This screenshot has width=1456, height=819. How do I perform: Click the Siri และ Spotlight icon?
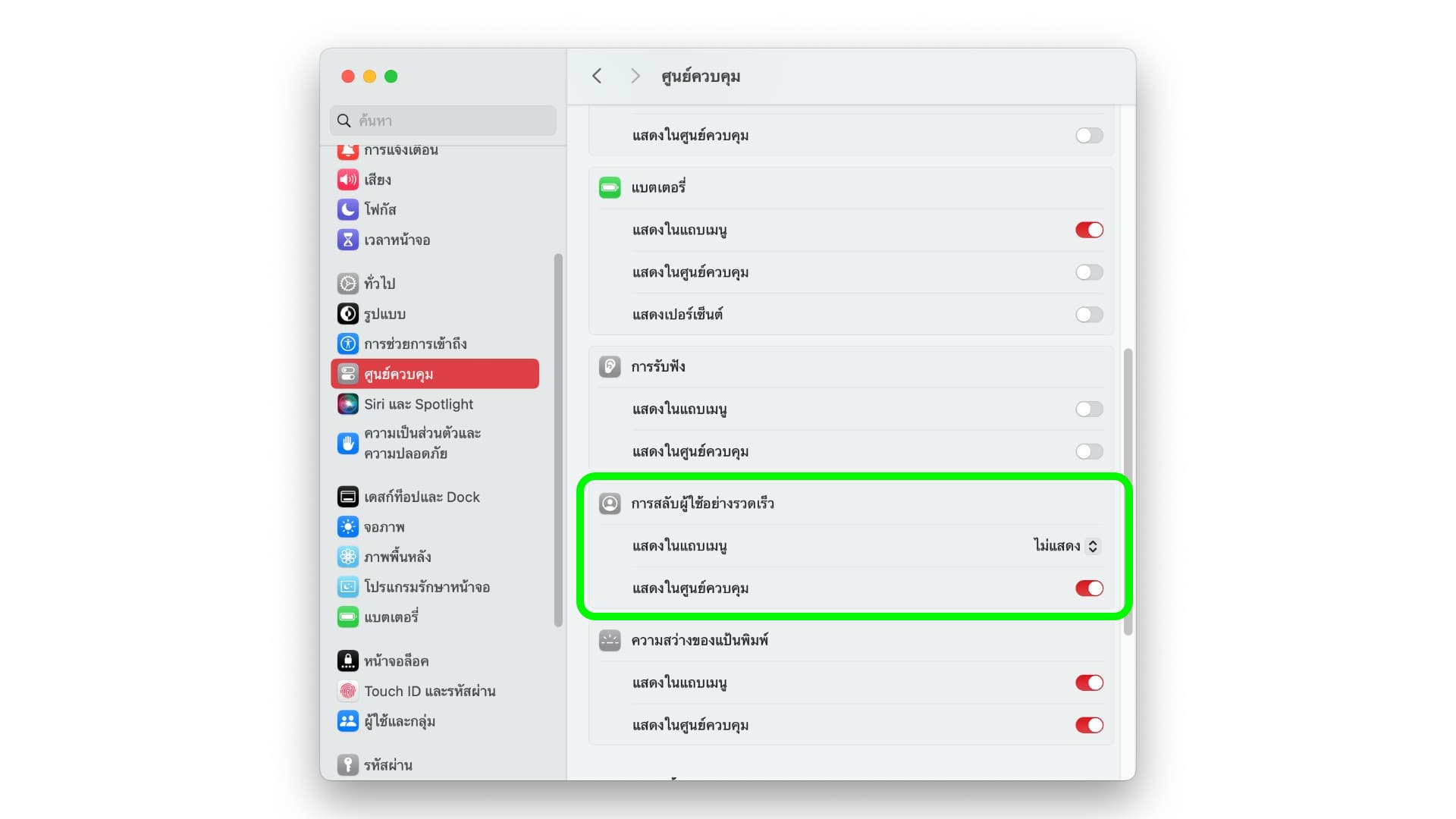(x=347, y=404)
